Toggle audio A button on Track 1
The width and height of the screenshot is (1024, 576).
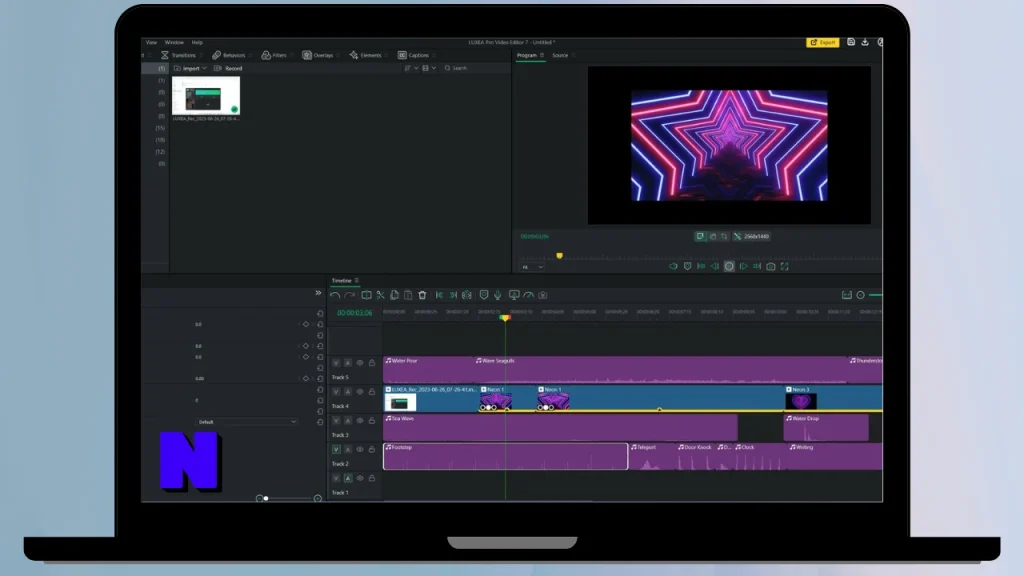click(348, 478)
